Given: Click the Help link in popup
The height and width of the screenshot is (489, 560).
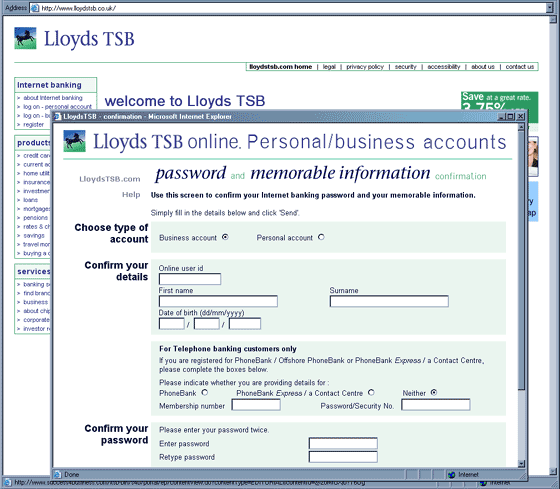Looking at the screenshot, I should (x=131, y=195).
